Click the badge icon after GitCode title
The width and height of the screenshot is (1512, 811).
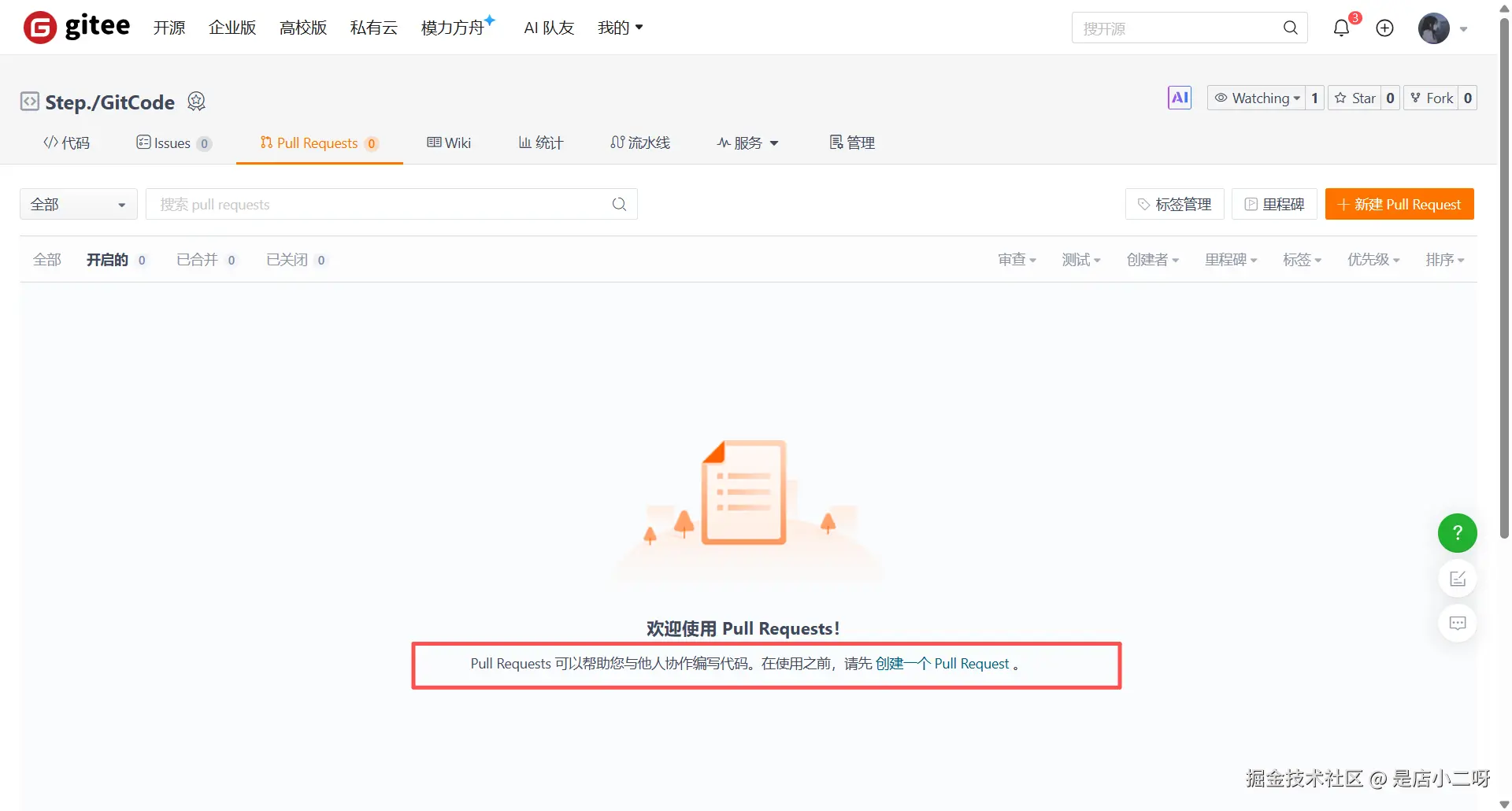196,102
